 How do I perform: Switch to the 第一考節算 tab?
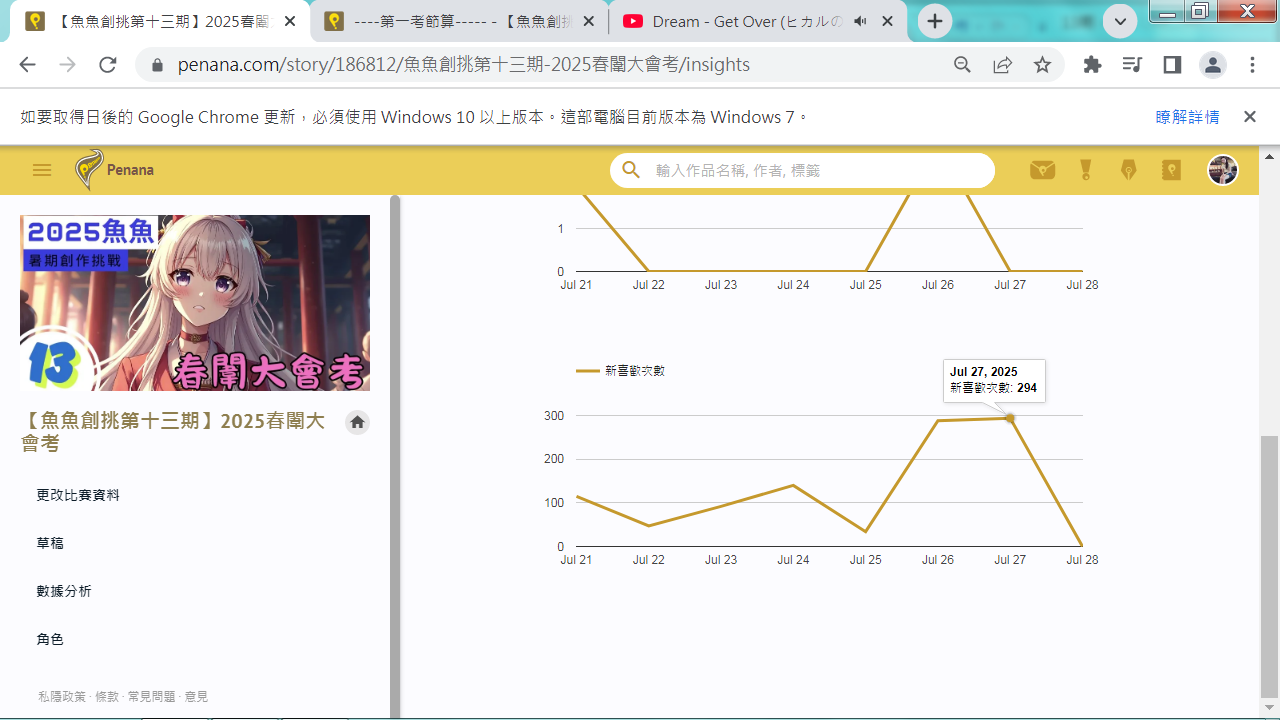(459, 21)
